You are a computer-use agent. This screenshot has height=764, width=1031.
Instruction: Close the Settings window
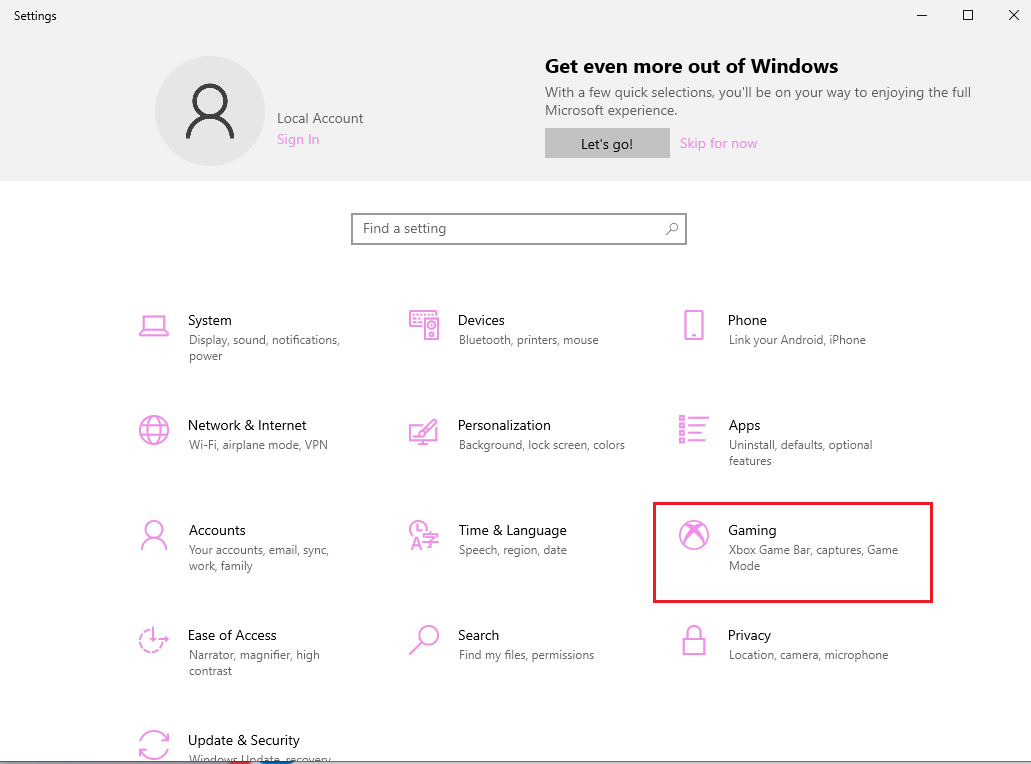1013,15
